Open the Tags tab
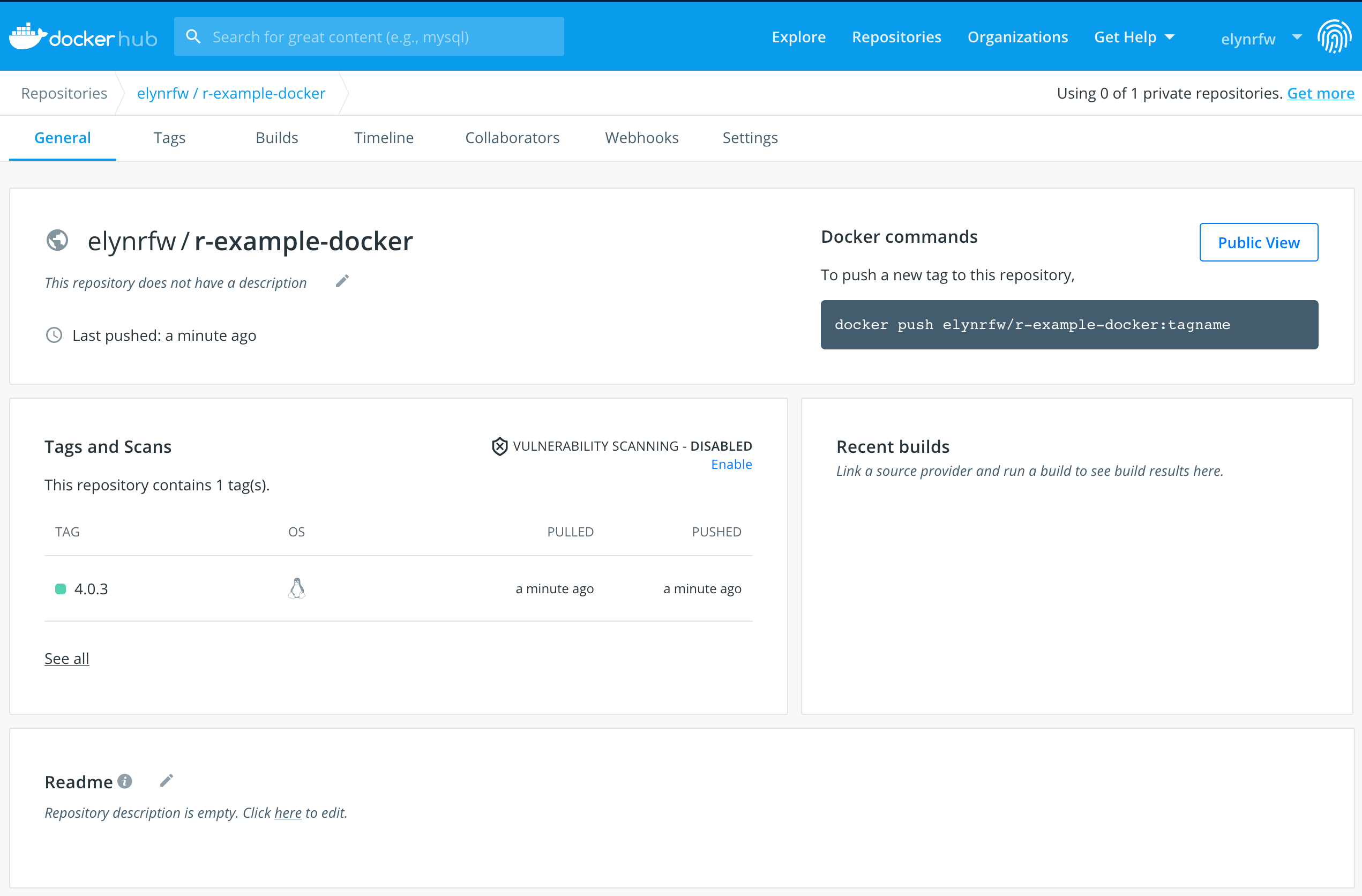This screenshot has width=1362, height=896. click(x=169, y=137)
